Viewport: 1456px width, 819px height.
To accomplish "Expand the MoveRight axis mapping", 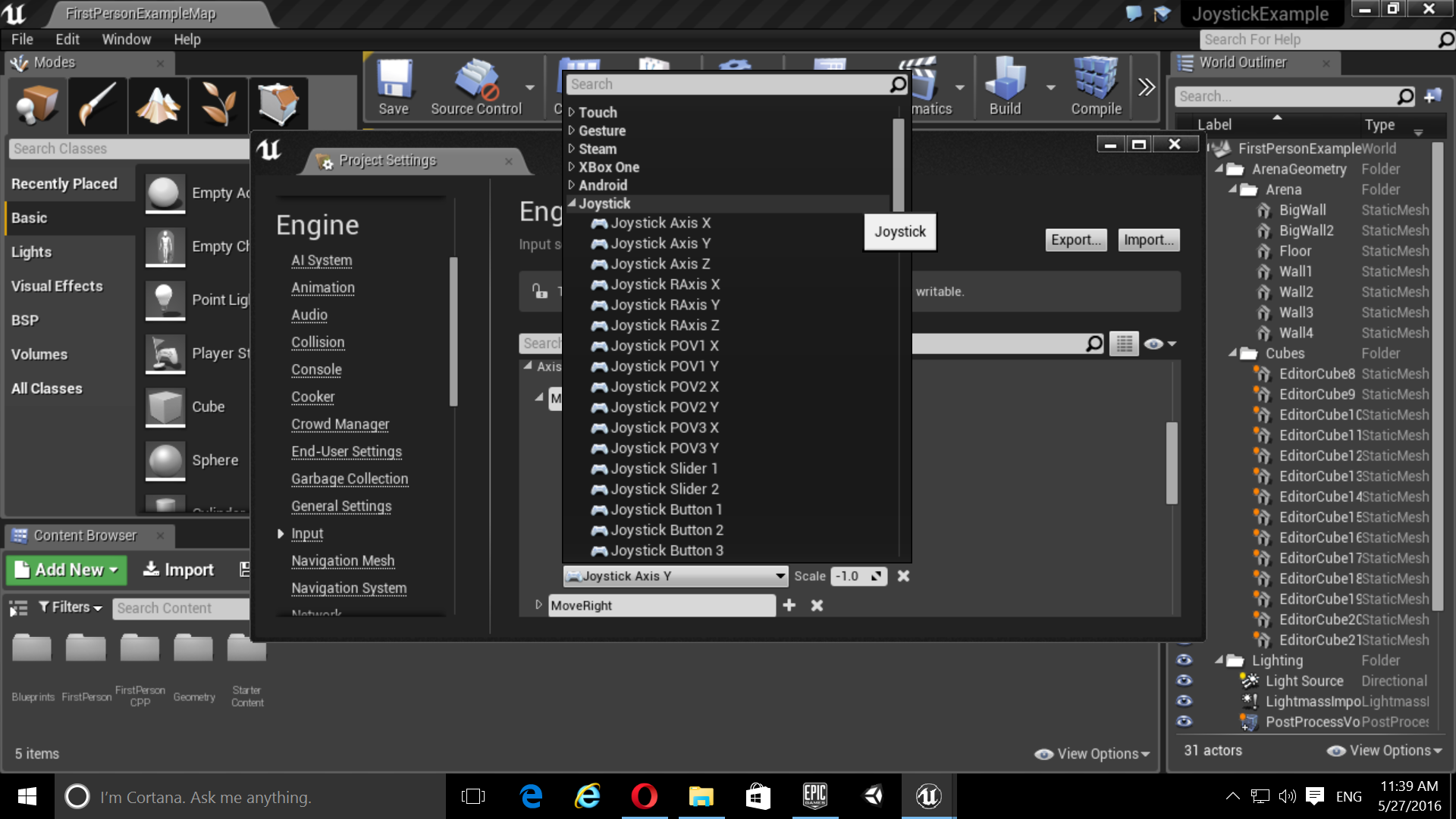I will pos(538,605).
